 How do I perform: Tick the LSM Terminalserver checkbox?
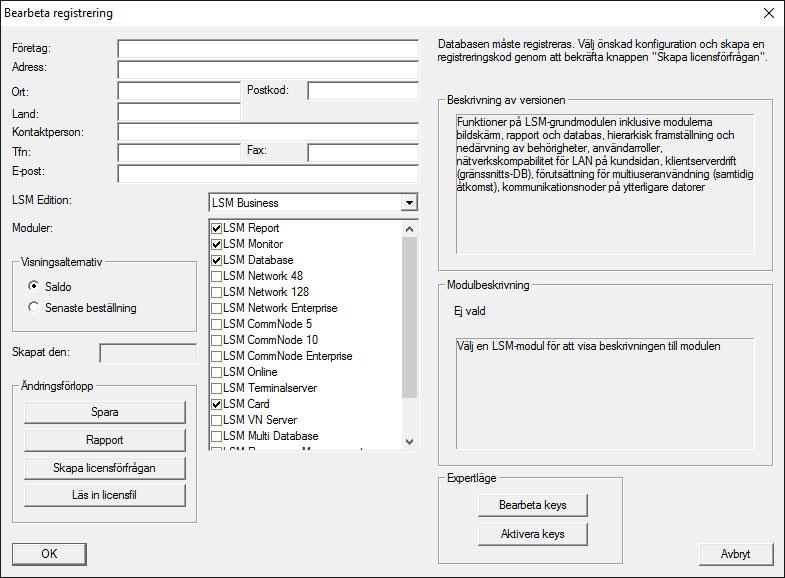click(216, 388)
